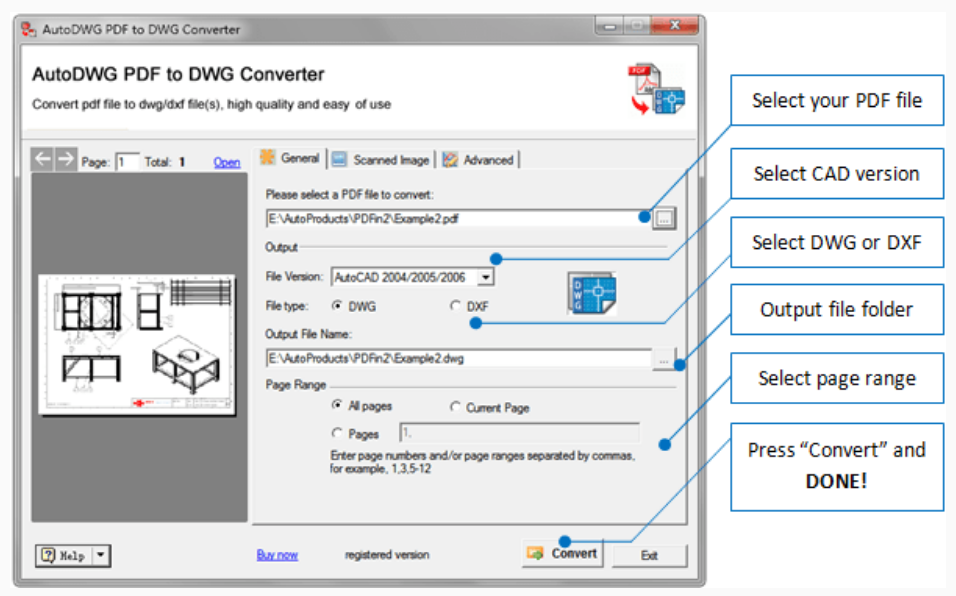
Task: Minimize the converter window
Action: click(x=610, y=26)
